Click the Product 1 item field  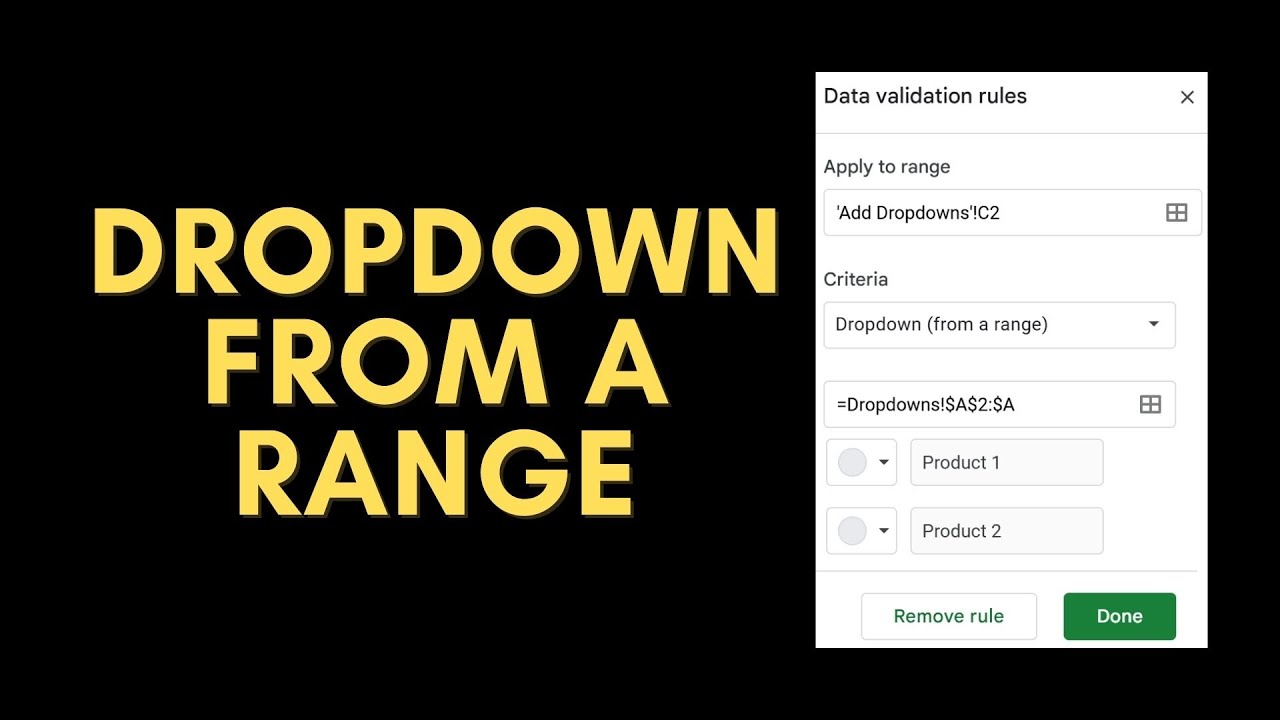(1006, 462)
